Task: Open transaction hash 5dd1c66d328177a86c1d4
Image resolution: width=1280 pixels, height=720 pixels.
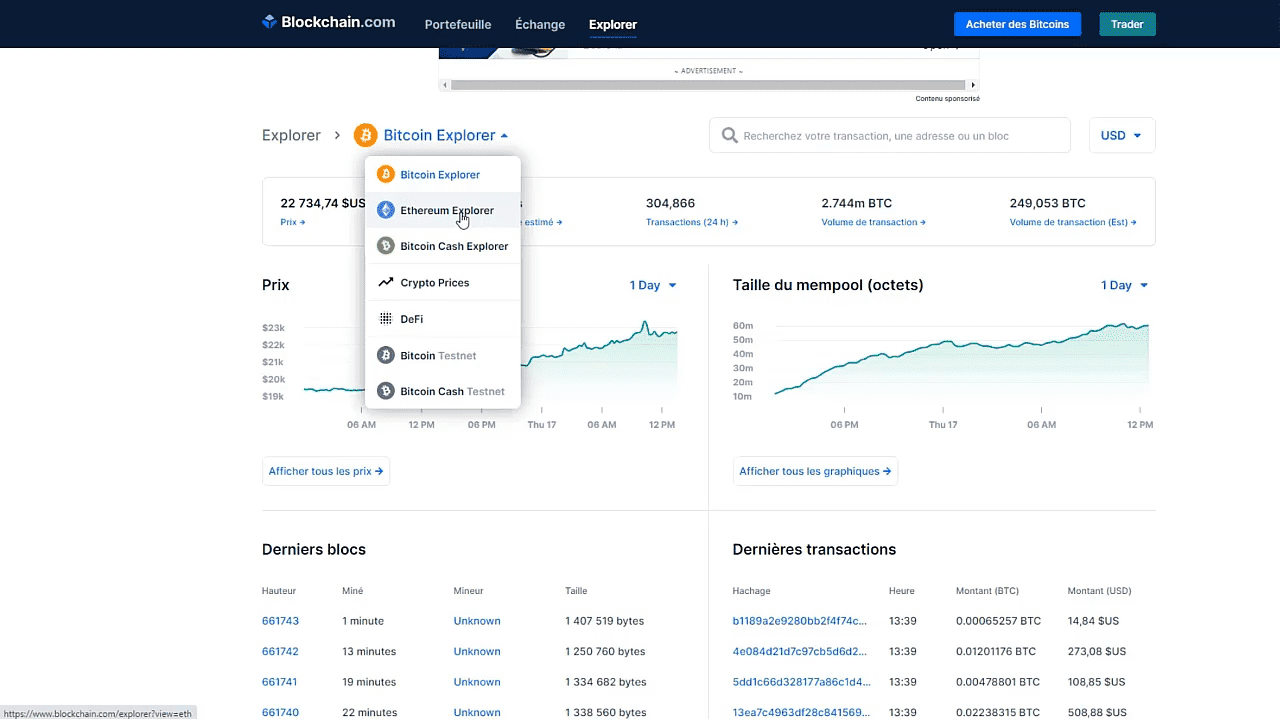Action: [802, 682]
